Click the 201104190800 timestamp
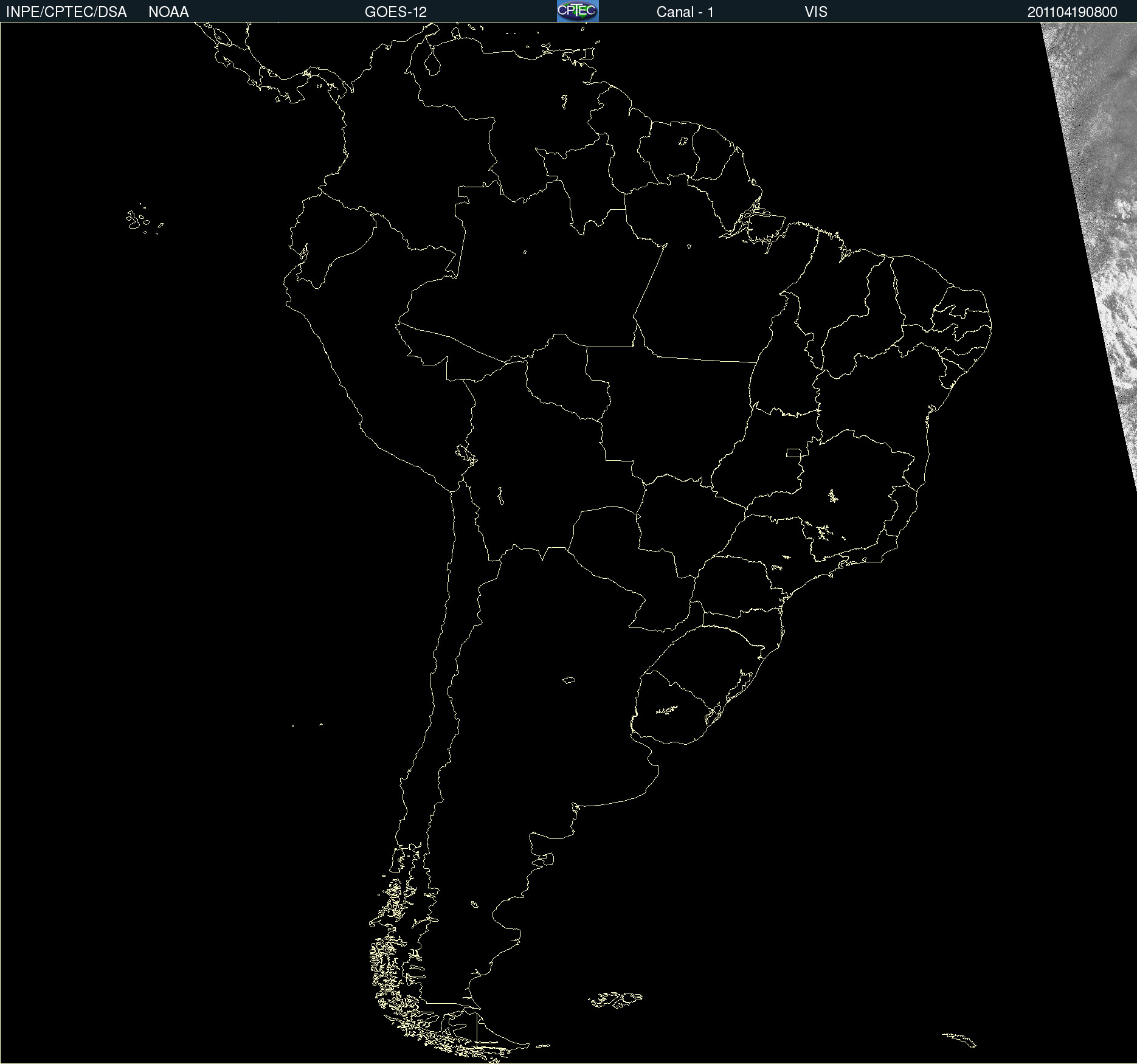This screenshot has height=1064, width=1137. coord(1073,12)
